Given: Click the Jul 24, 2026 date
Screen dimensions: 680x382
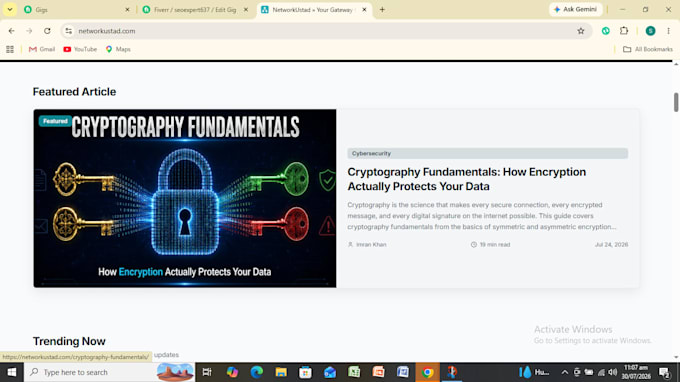Looking at the screenshot, I should (x=611, y=245).
